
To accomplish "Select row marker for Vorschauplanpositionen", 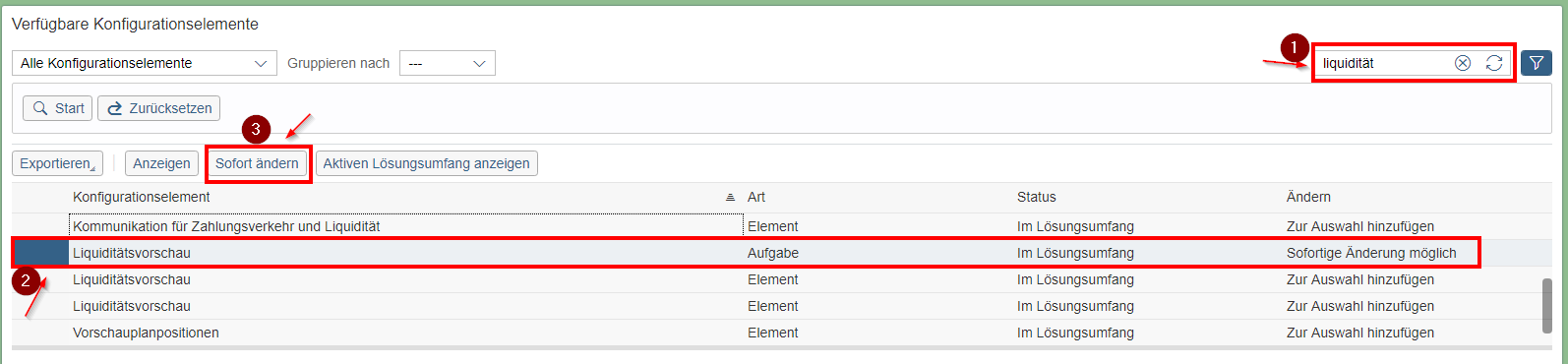I will pyautogui.click(x=40, y=333).
